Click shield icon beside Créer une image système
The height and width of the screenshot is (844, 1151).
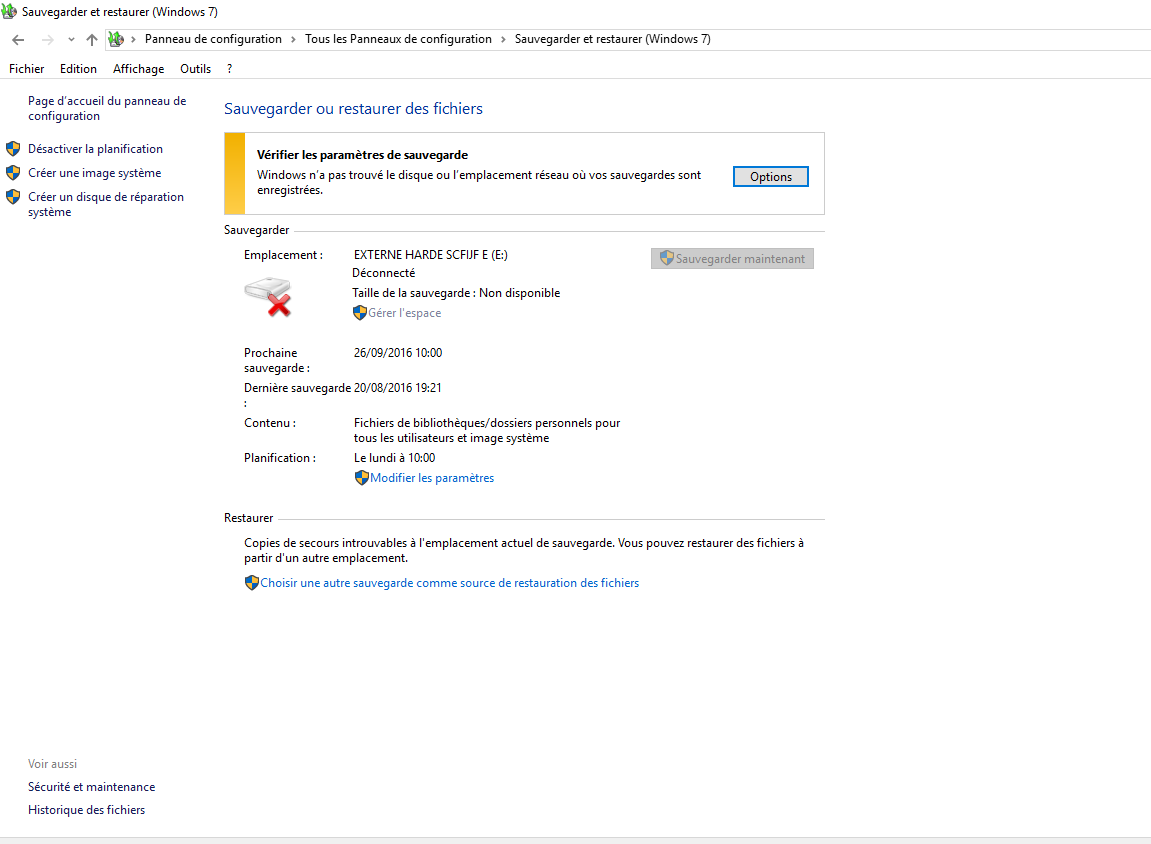(x=13, y=173)
